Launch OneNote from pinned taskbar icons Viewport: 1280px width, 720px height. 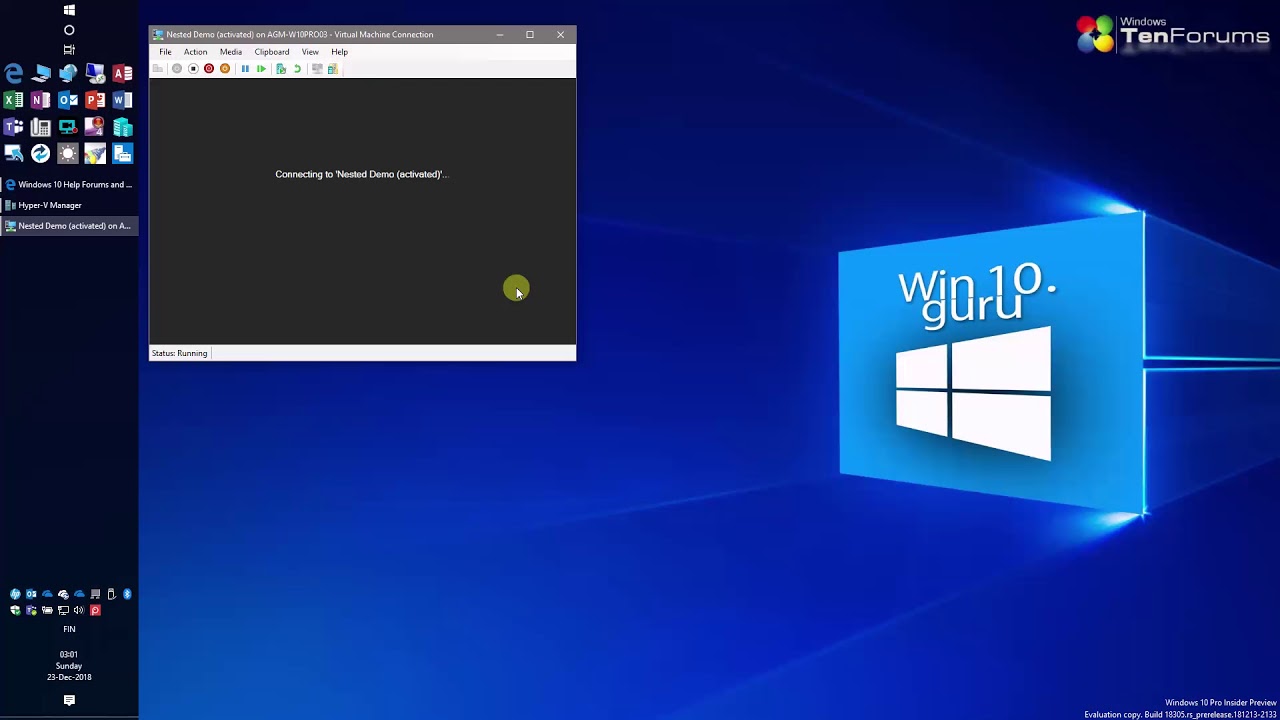pyautogui.click(x=40, y=100)
